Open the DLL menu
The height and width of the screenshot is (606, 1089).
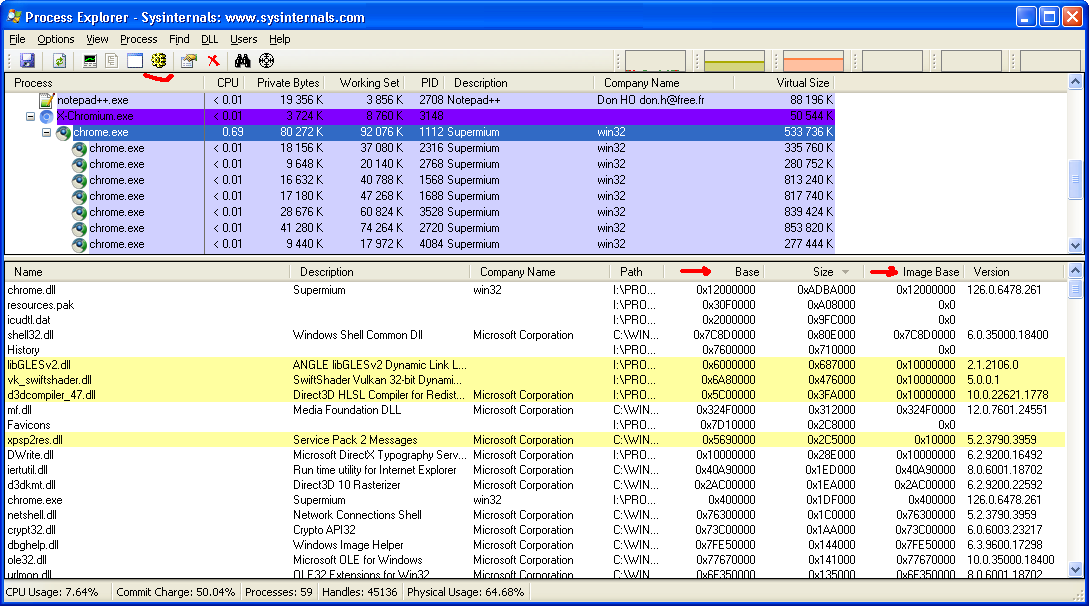209,39
